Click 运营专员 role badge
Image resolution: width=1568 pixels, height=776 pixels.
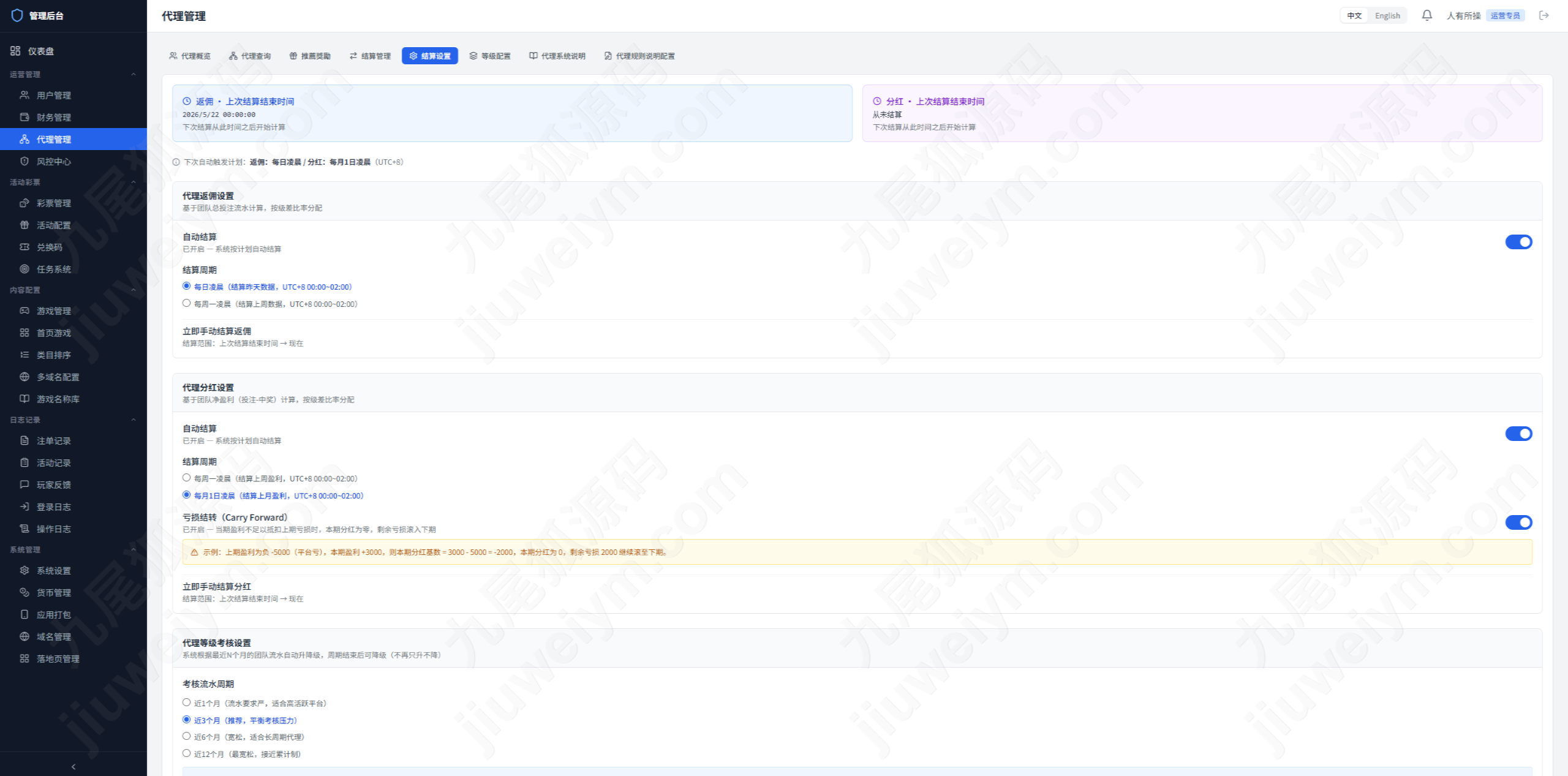click(x=1505, y=16)
